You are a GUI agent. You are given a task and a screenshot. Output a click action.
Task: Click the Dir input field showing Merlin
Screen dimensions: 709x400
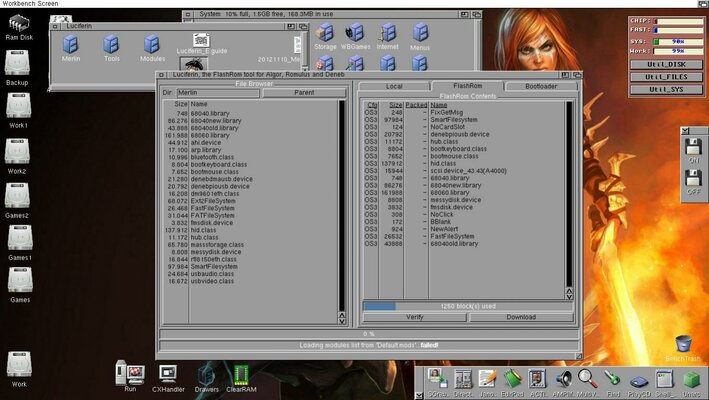point(217,92)
